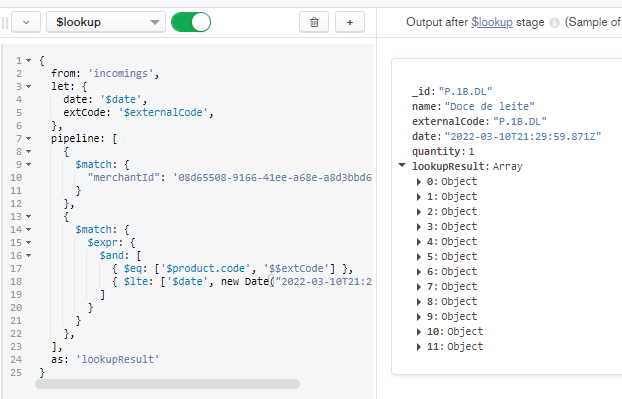Expand lookupResult item 6: Object
The height and width of the screenshot is (399, 622).
[x=419, y=272]
